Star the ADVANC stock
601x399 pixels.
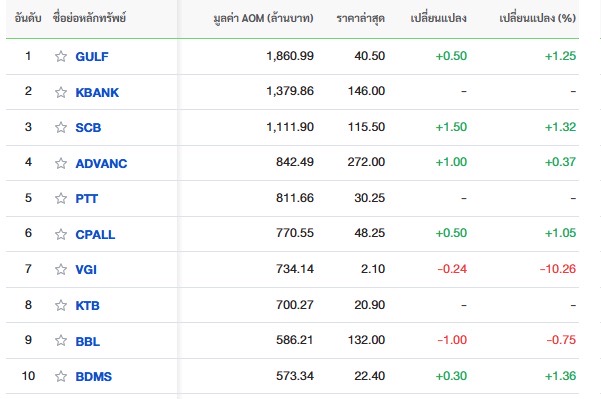61,163
